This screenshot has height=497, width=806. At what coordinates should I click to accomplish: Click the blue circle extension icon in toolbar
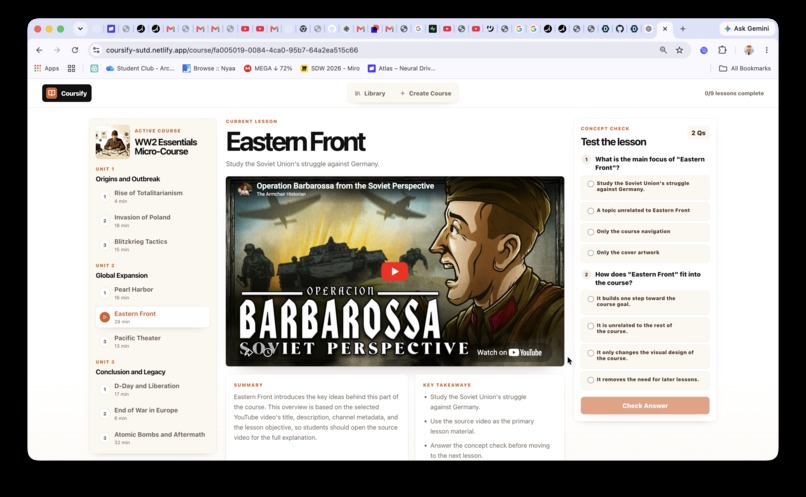tap(704, 50)
